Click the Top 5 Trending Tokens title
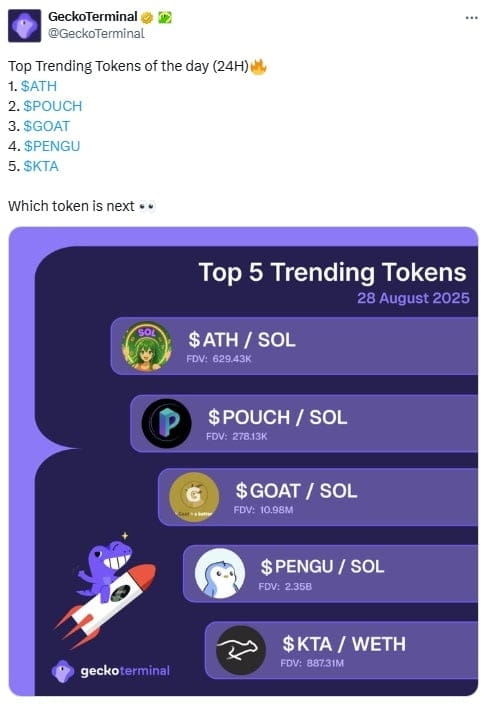The width and height of the screenshot is (495, 713). [332, 273]
